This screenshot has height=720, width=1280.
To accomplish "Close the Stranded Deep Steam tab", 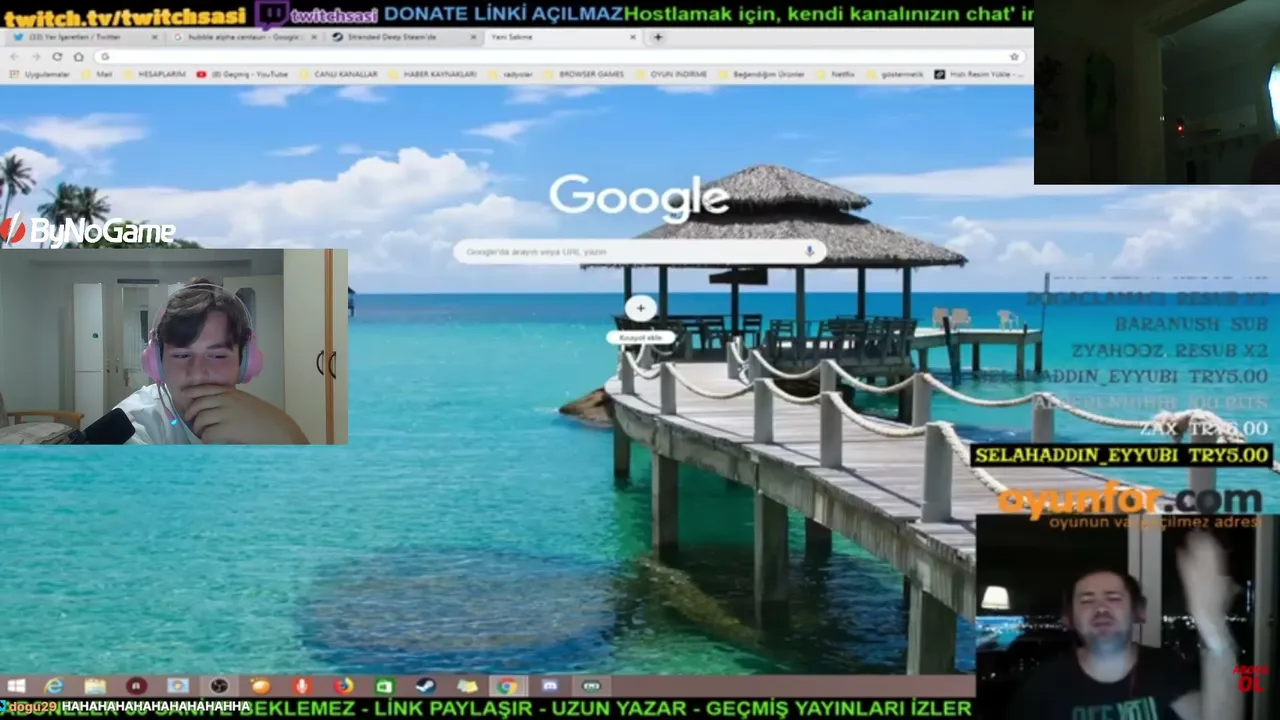I will [x=472, y=37].
